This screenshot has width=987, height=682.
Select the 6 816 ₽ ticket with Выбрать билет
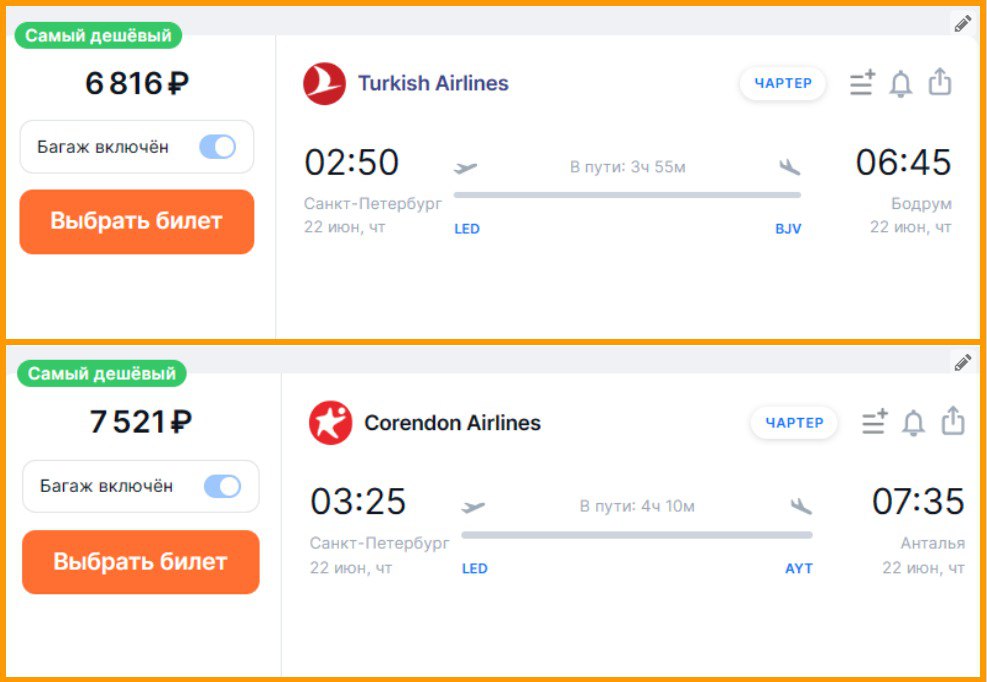click(137, 222)
